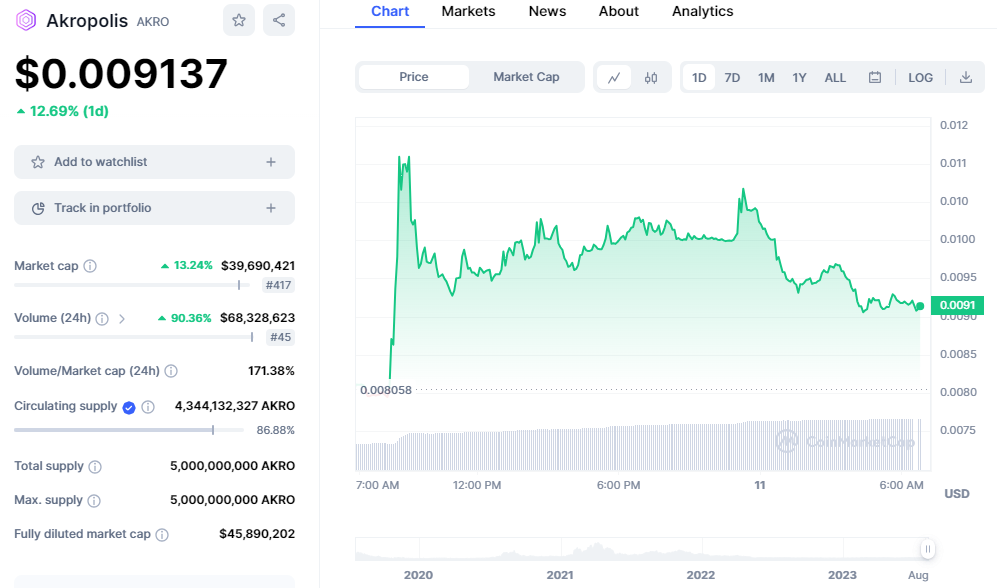Click the $45,890,202 diluted cap value

(x=258, y=534)
